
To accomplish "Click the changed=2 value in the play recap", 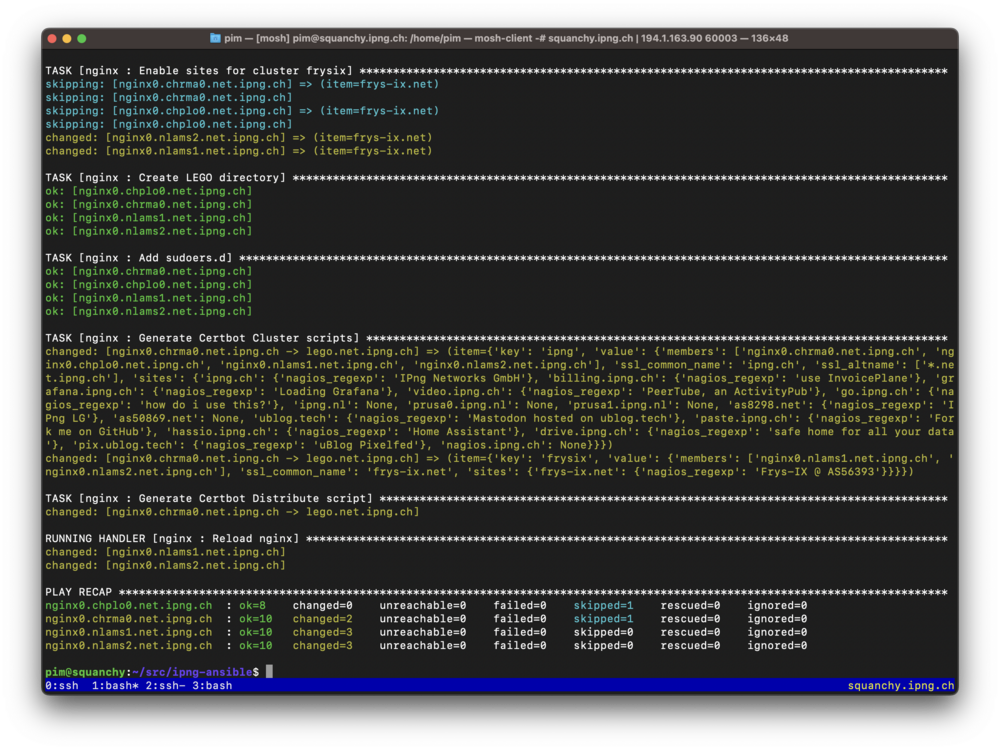I will 322,619.
